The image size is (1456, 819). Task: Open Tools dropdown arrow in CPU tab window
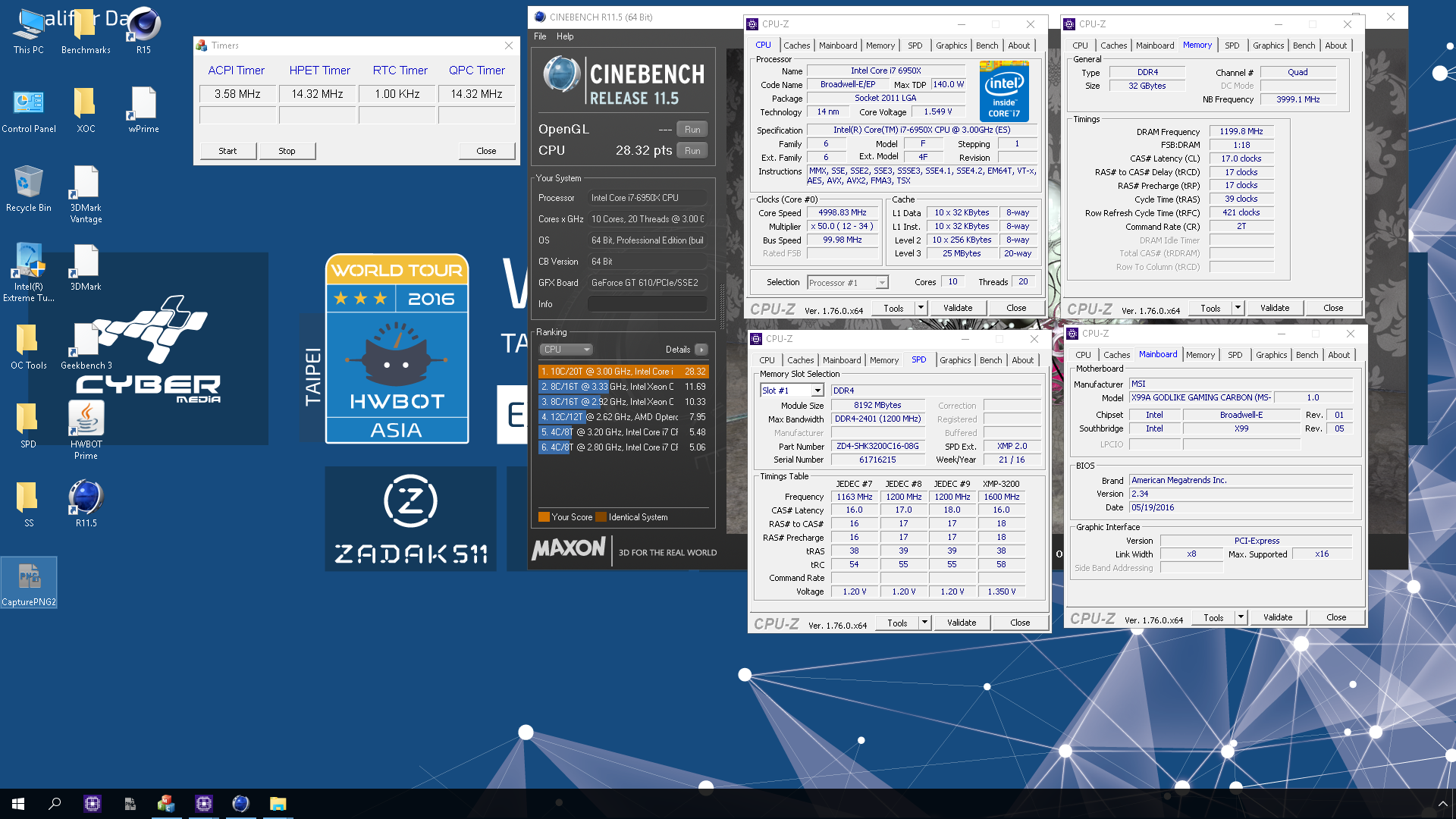[x=921, y=308]
